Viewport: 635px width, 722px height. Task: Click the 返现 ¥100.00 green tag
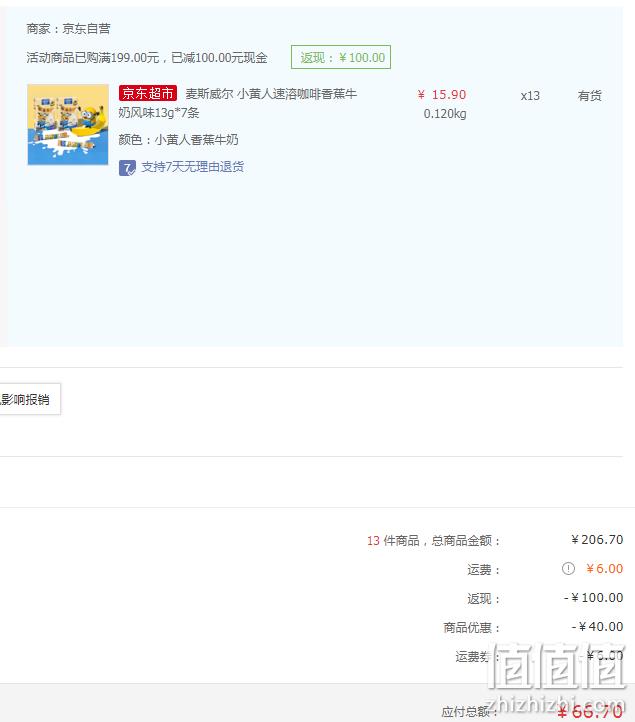coord(341,57)
